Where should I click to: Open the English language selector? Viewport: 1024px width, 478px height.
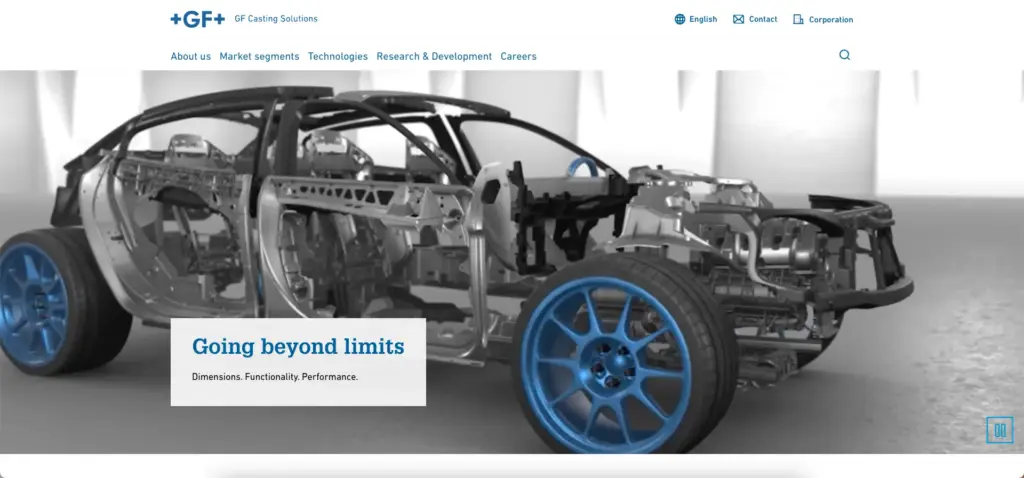(703, 19)
